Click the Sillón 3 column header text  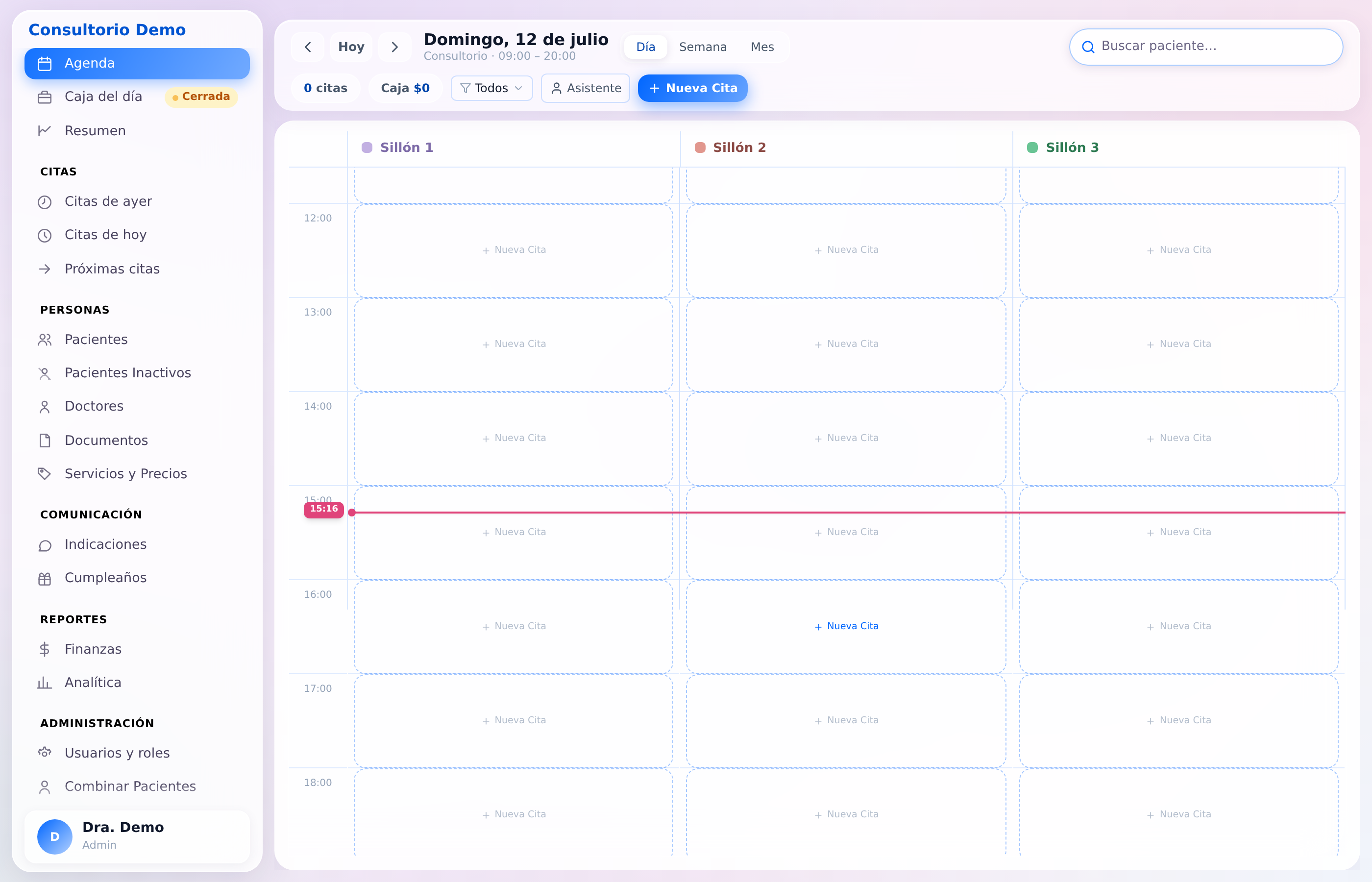pyautogui.click(x=1072, y=148)
